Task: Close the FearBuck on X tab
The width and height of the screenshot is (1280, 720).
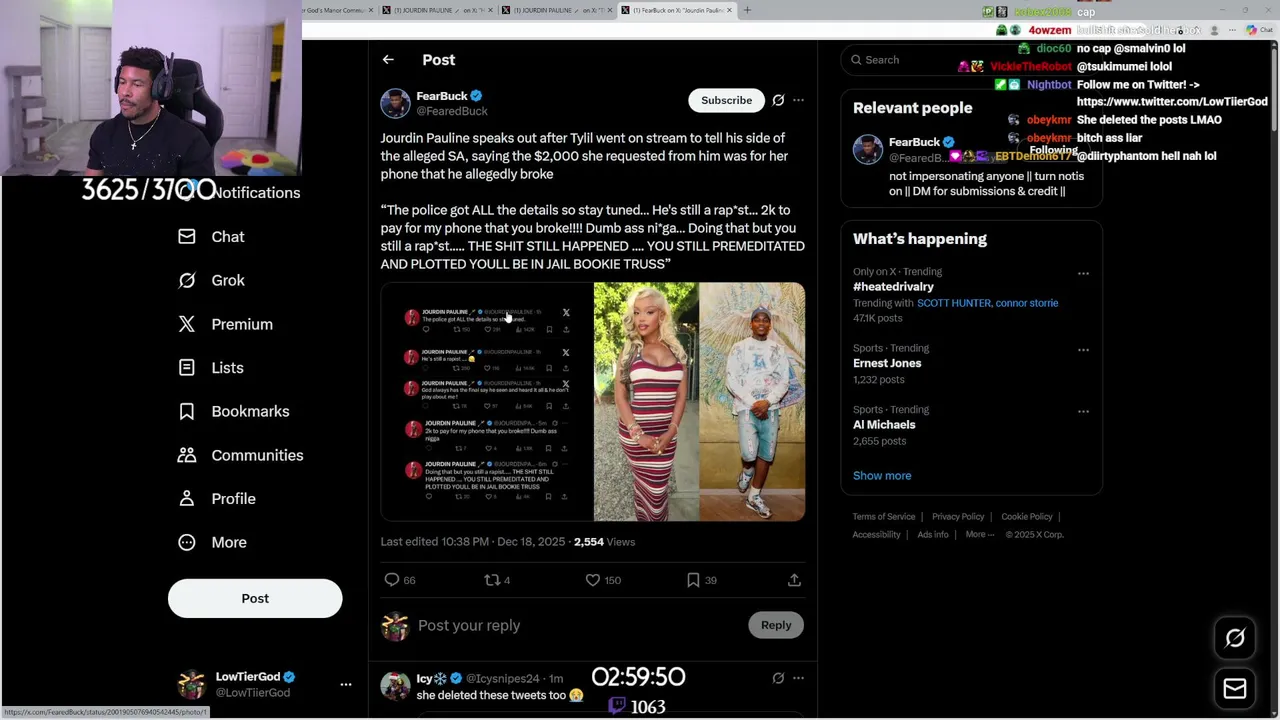Action: [x=729, y=10]
